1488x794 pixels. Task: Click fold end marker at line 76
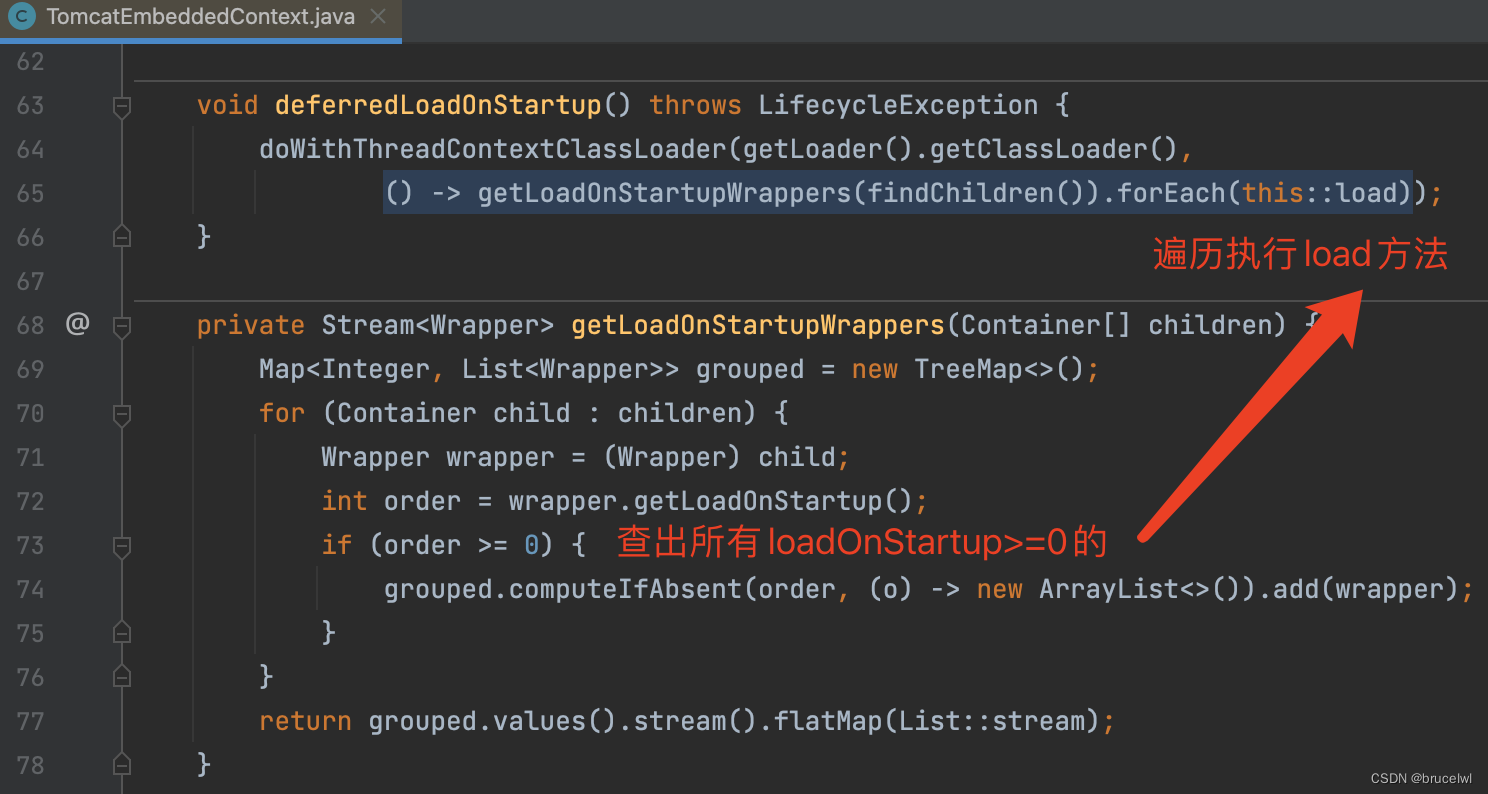point(122,677)
